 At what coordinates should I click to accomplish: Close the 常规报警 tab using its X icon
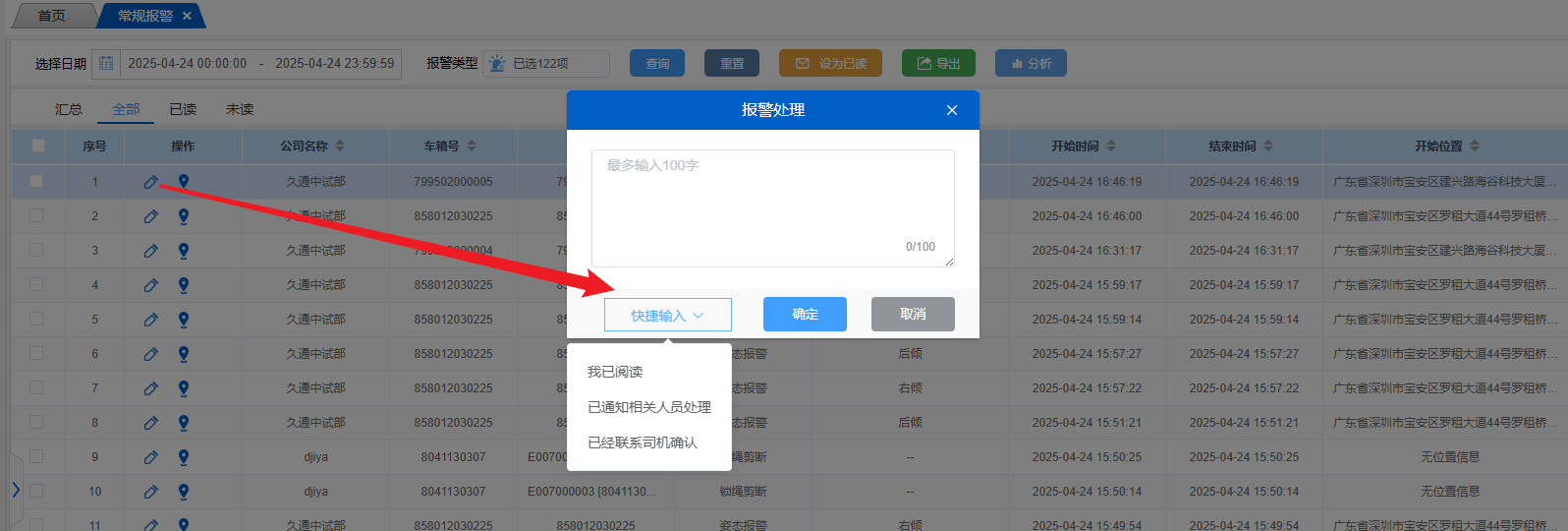pos(187,16)
